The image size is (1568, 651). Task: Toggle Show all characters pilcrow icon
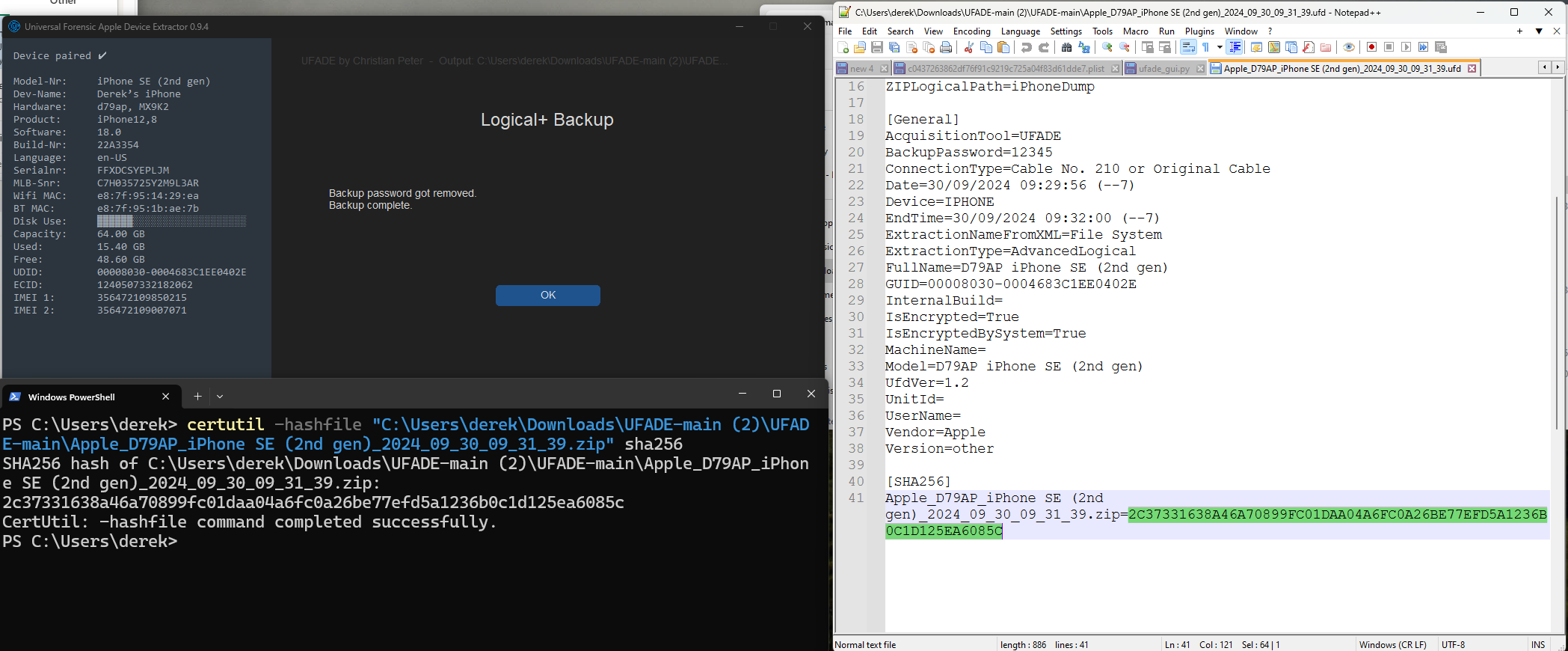1205,47
